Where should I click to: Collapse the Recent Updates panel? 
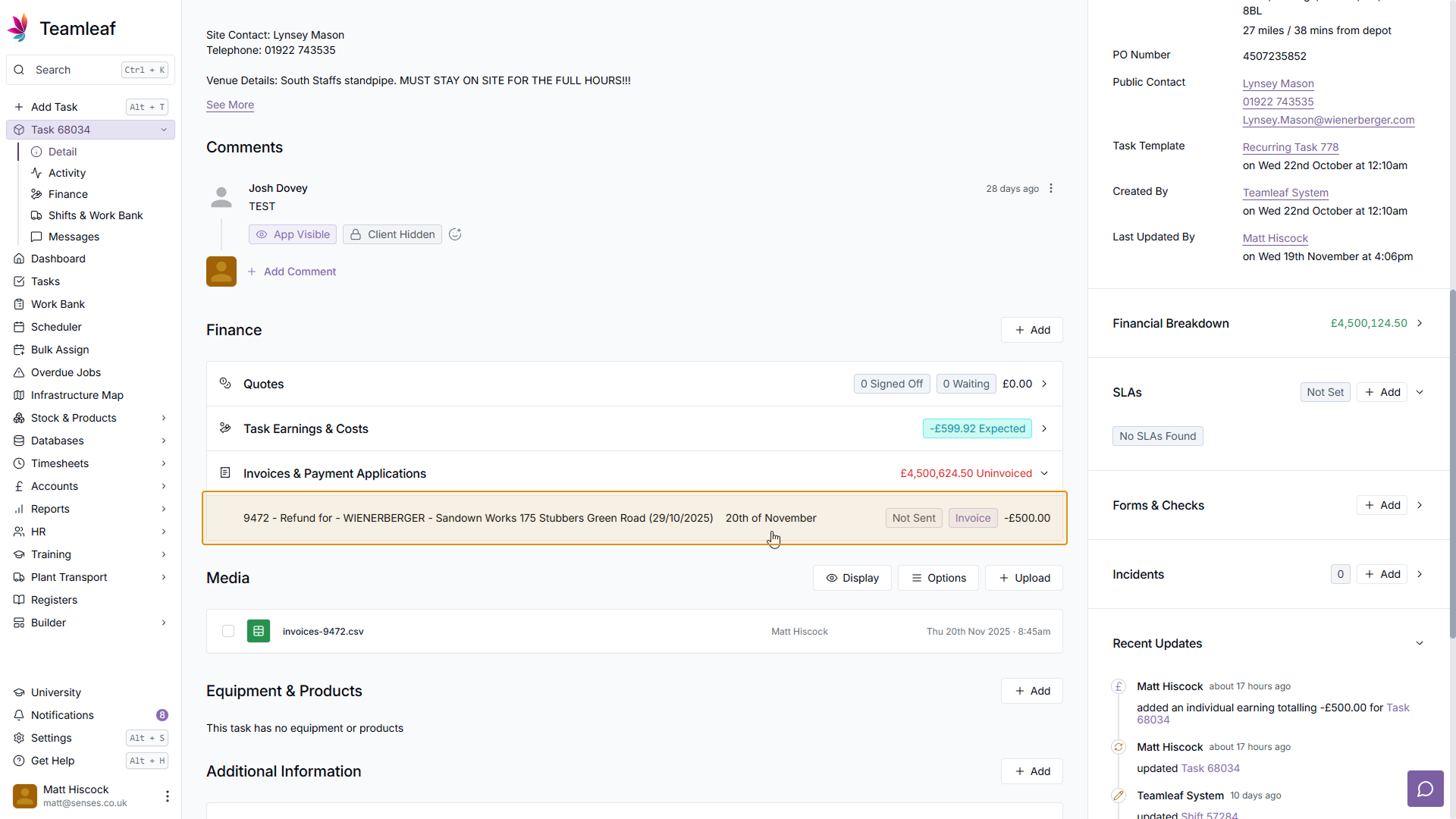(1420, 643)
